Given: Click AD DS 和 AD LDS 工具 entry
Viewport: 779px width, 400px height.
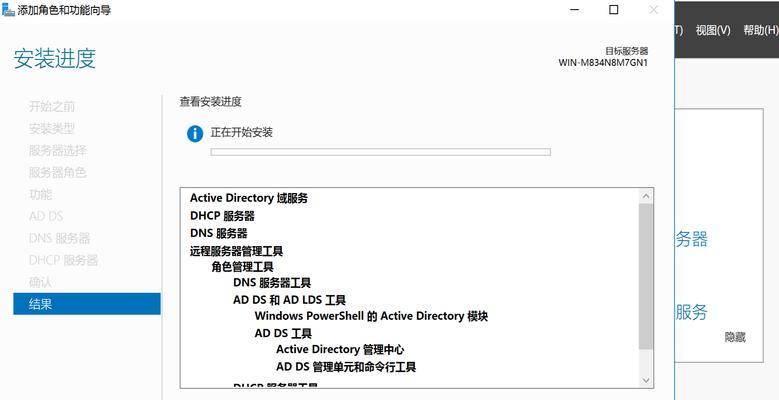Looking at the screenshot, I should [290, 300].
